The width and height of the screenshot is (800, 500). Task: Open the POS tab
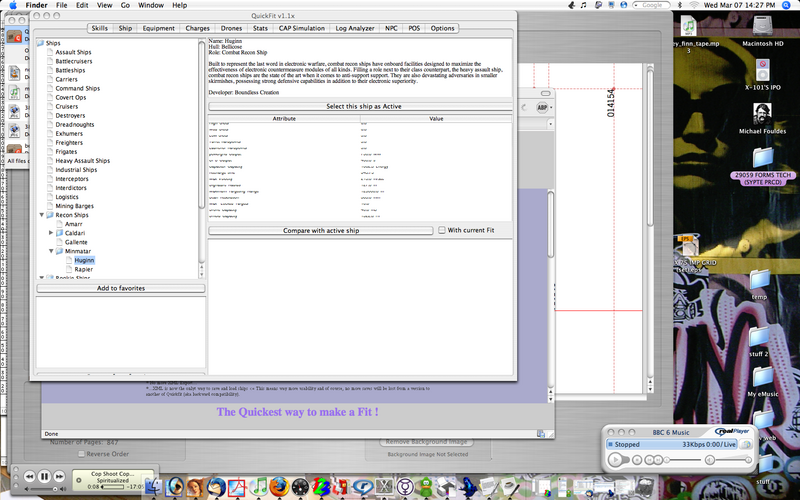414,28
